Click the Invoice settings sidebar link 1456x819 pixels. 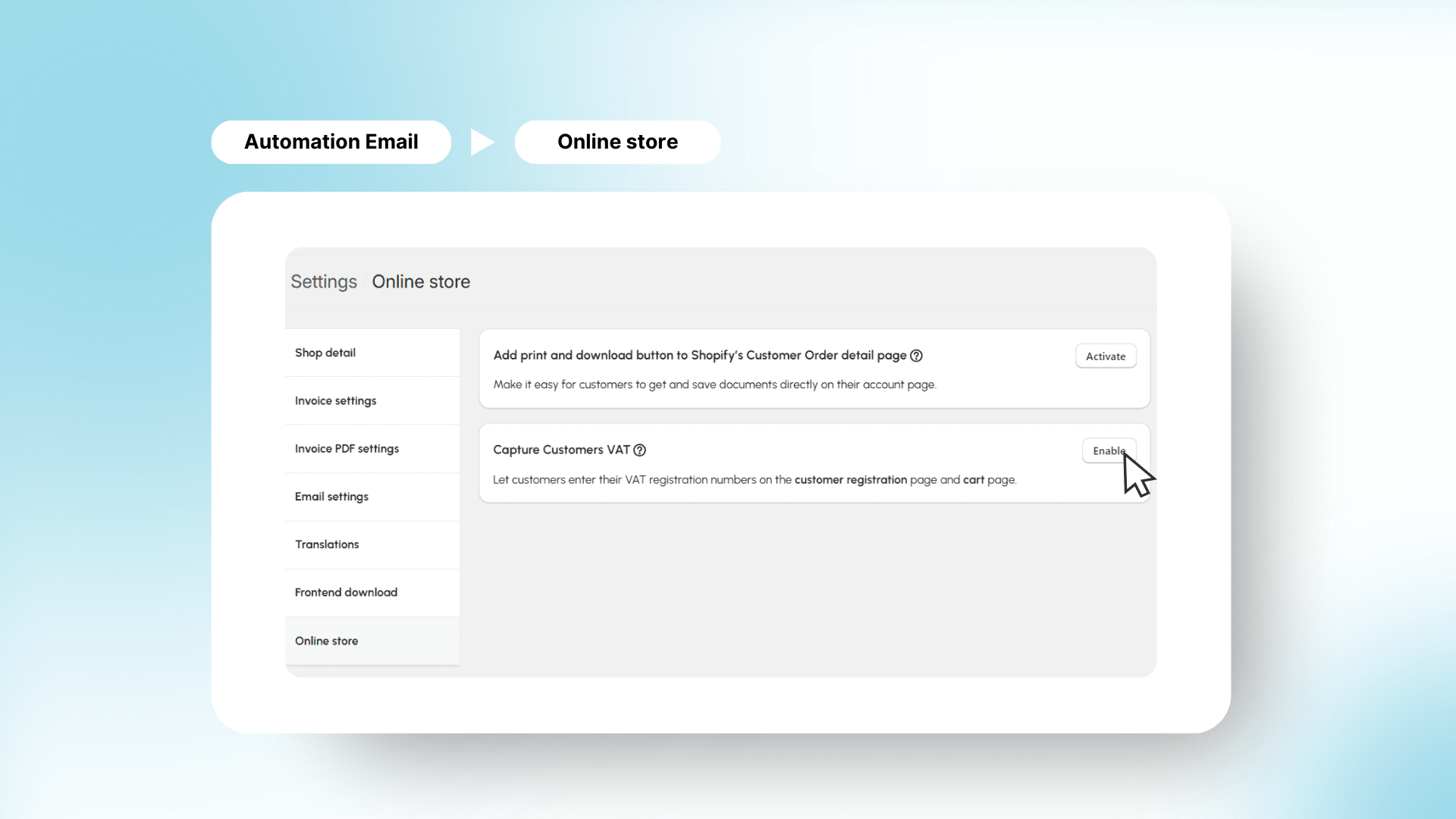coord(335,400)
